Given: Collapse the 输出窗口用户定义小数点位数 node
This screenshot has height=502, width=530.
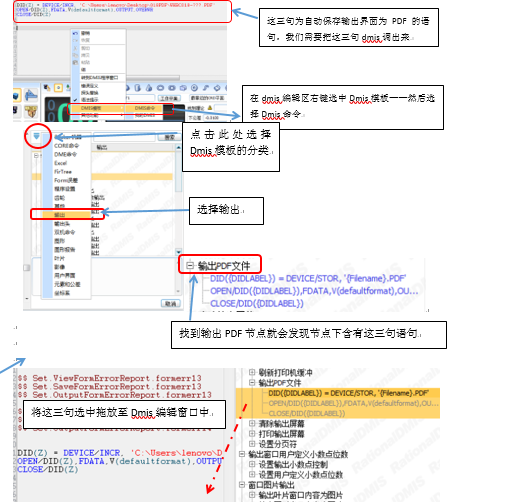Looking at the screenshot, I should click(242, 454).
